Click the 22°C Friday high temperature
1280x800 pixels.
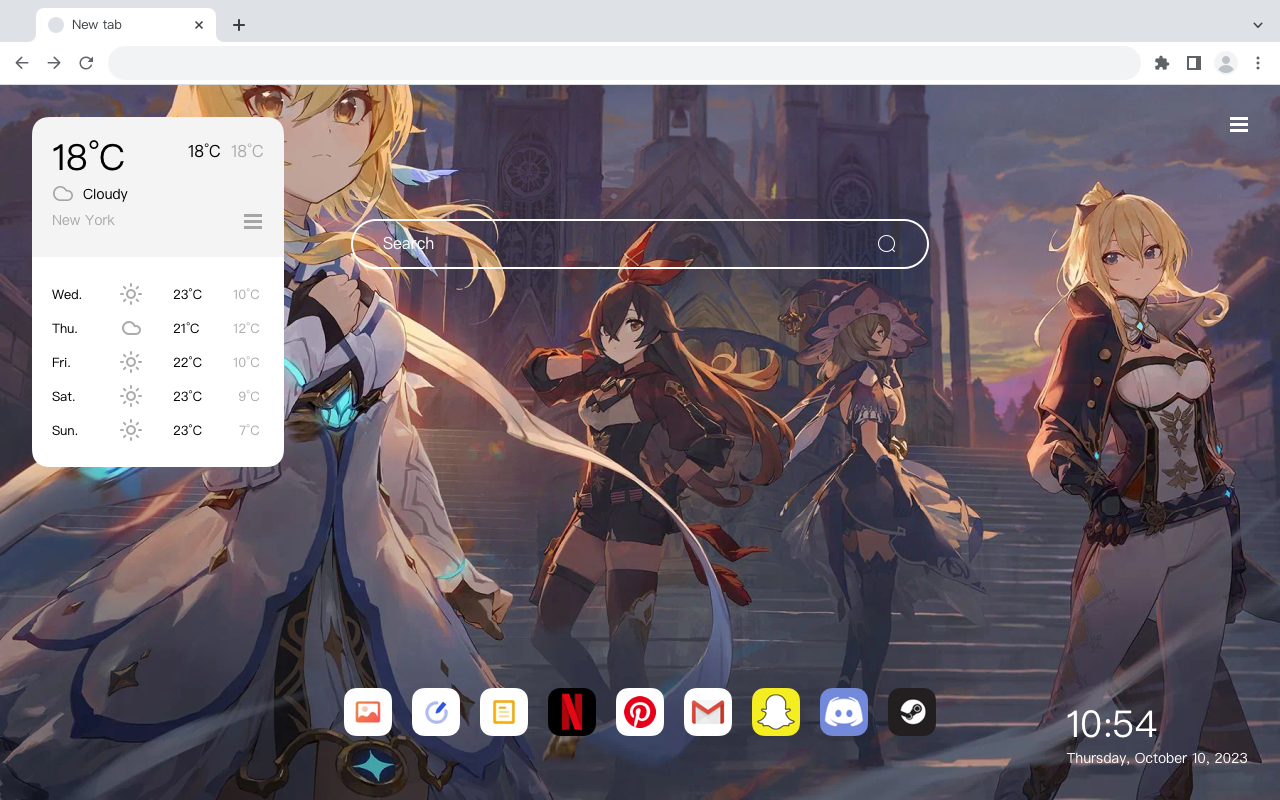[x=188, y=362]
